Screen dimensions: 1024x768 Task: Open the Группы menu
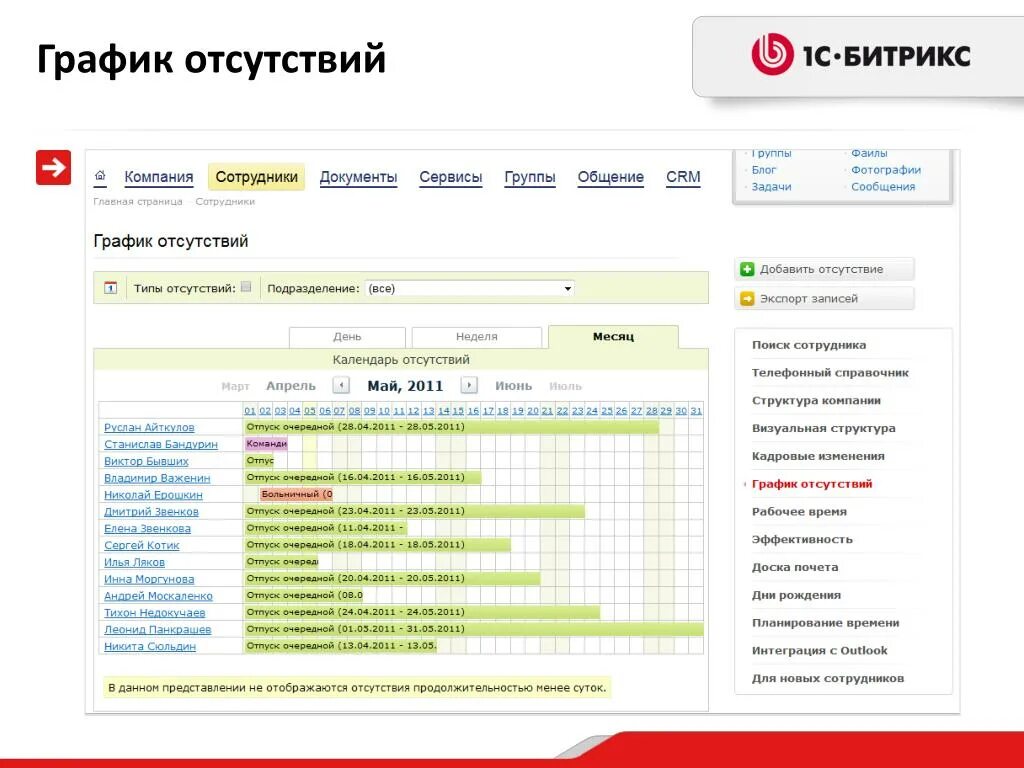pos(530,177)
